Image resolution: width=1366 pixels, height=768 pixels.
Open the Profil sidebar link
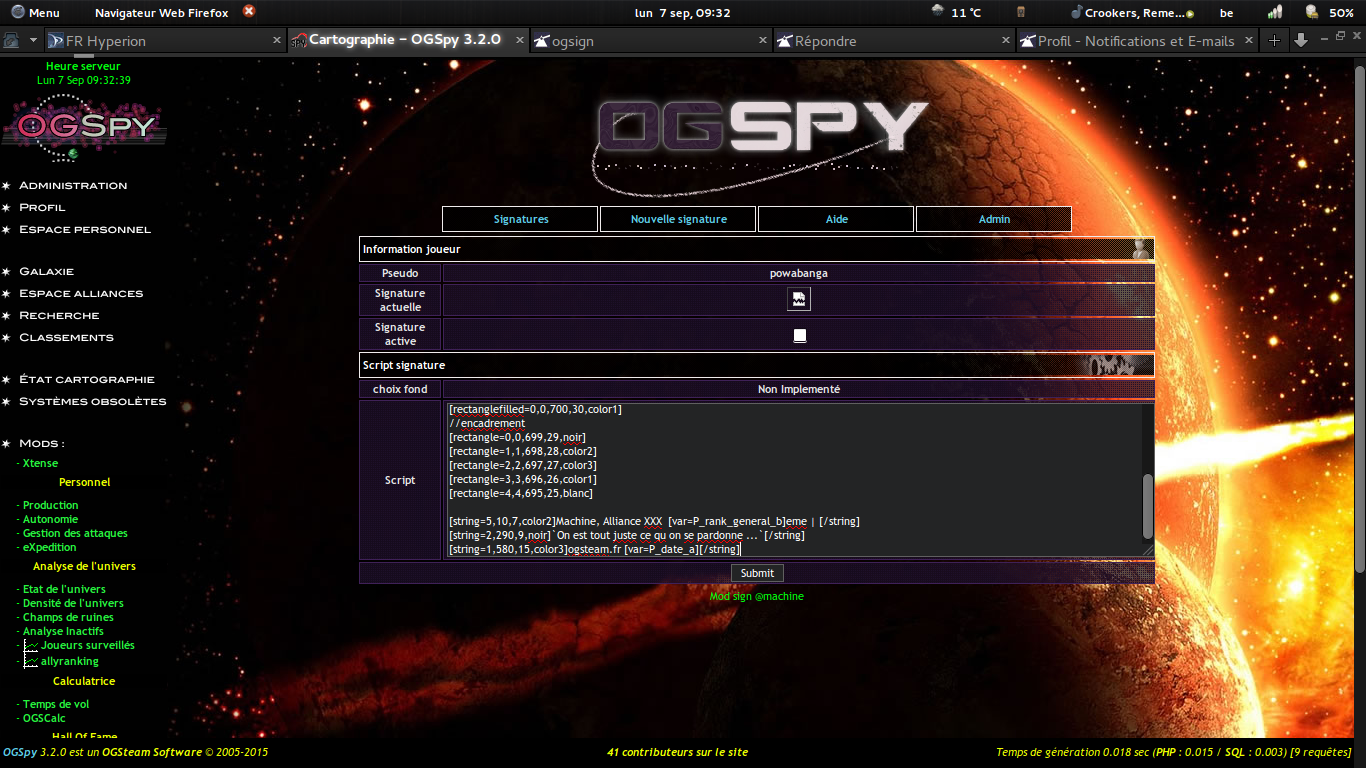42,208
